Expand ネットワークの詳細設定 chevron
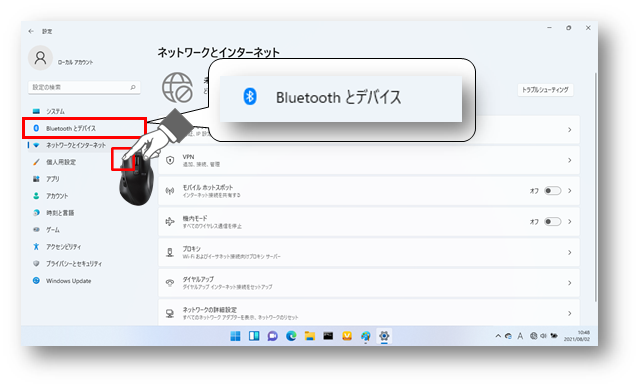 pyautogui.click(x=569, y=313)
